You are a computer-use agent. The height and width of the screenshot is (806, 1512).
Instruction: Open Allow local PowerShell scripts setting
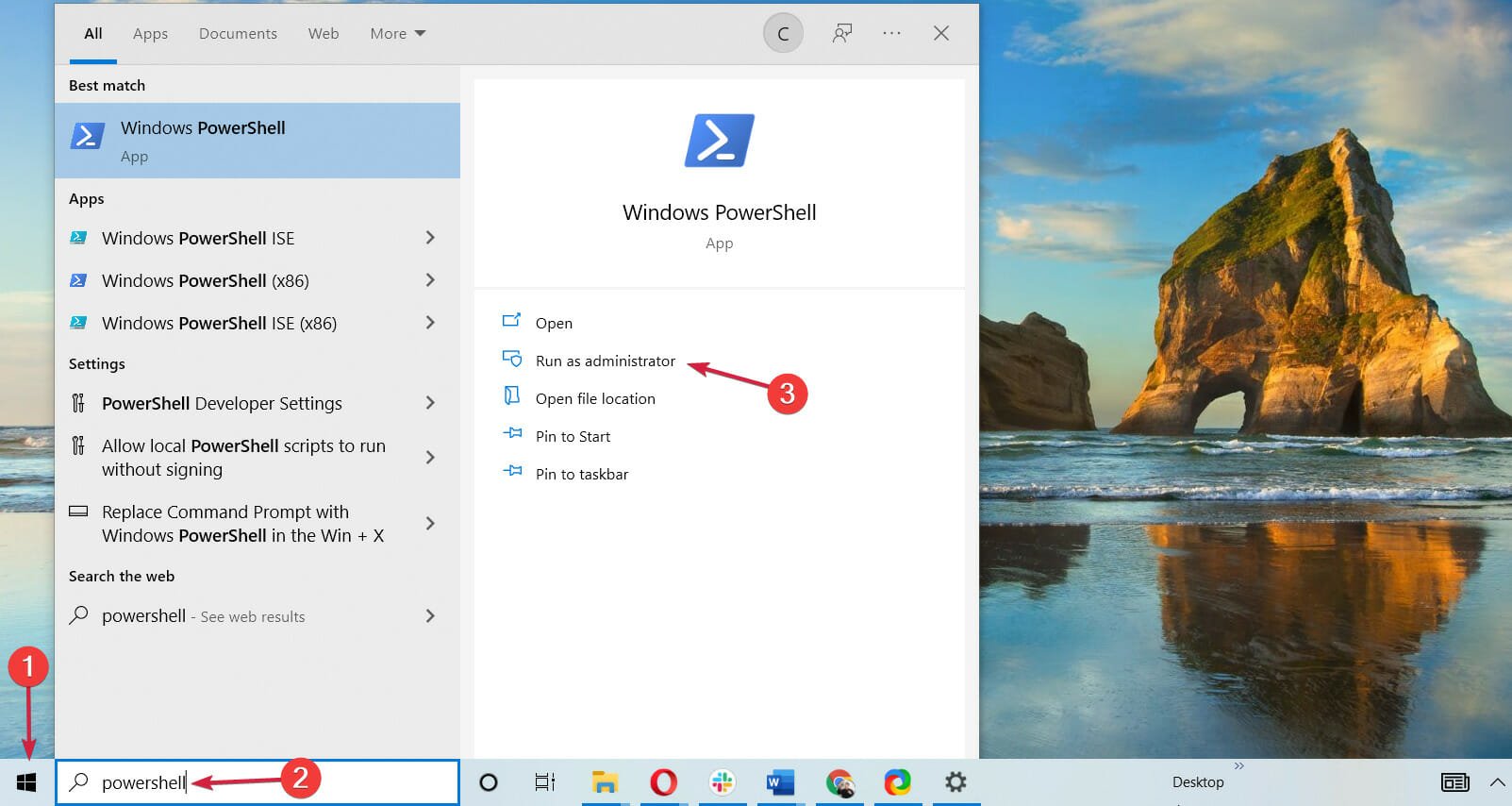243,458
